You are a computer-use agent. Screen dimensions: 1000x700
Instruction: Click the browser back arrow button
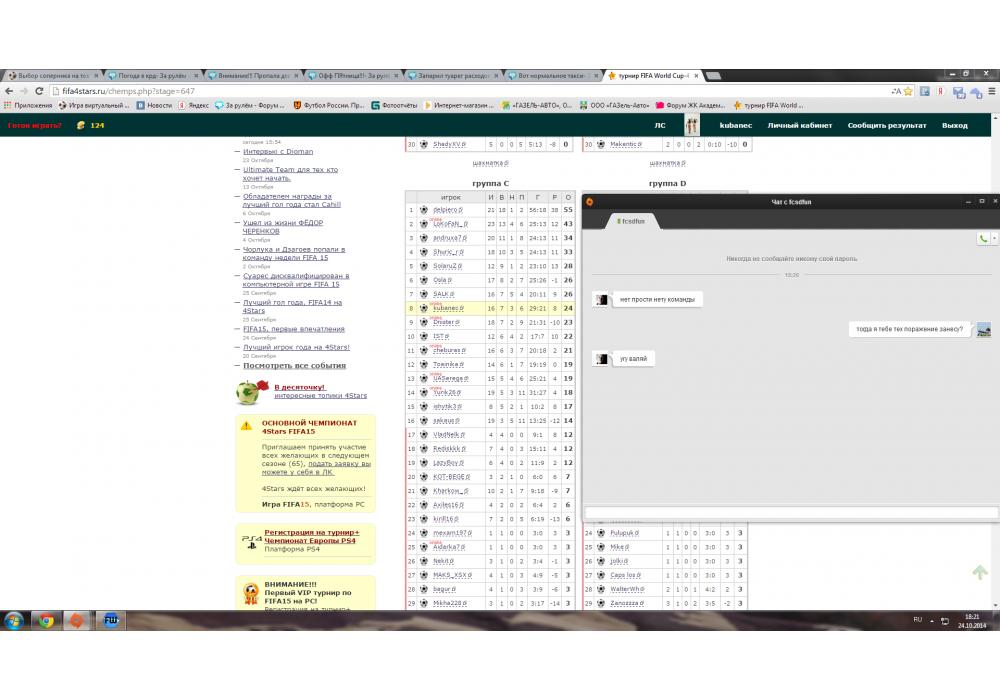(x=9, y=91)
